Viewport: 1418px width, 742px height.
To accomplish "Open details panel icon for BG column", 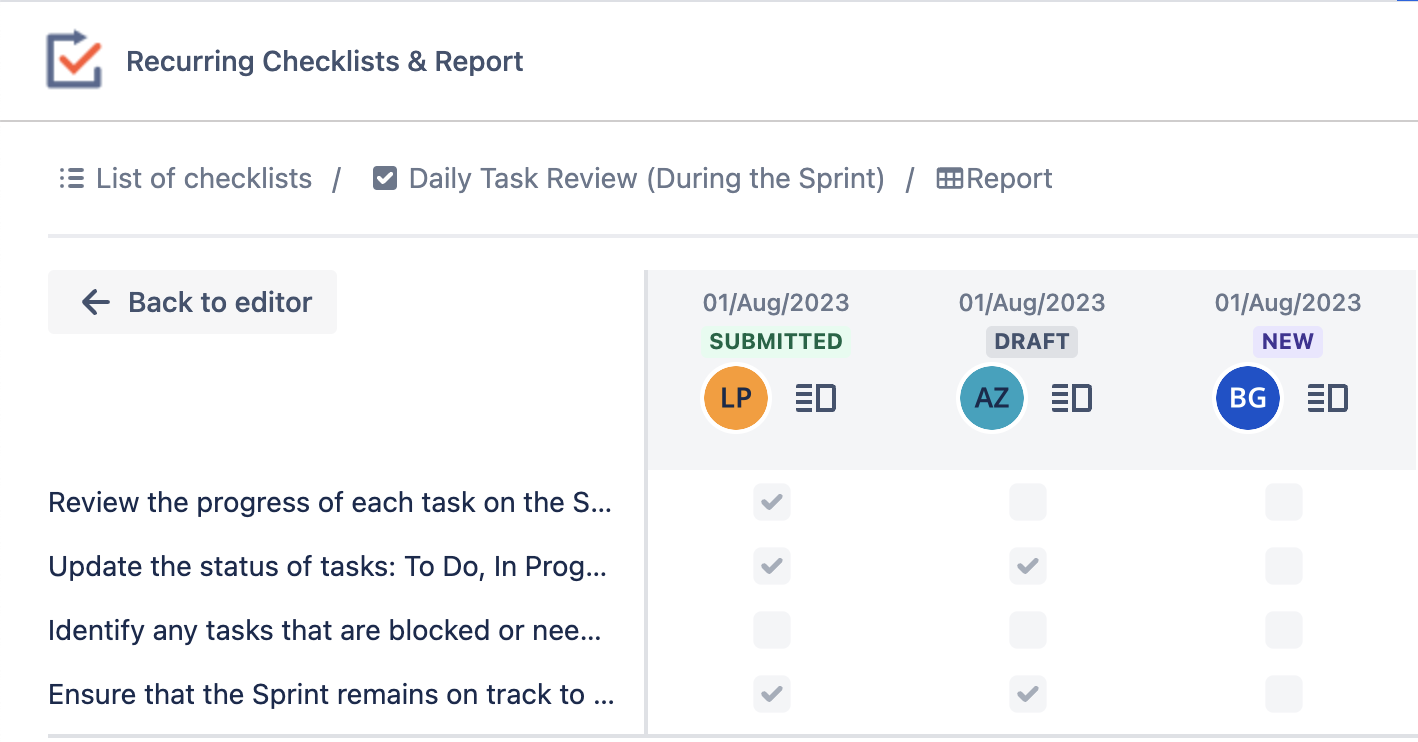I will (x=1327, y=398).
